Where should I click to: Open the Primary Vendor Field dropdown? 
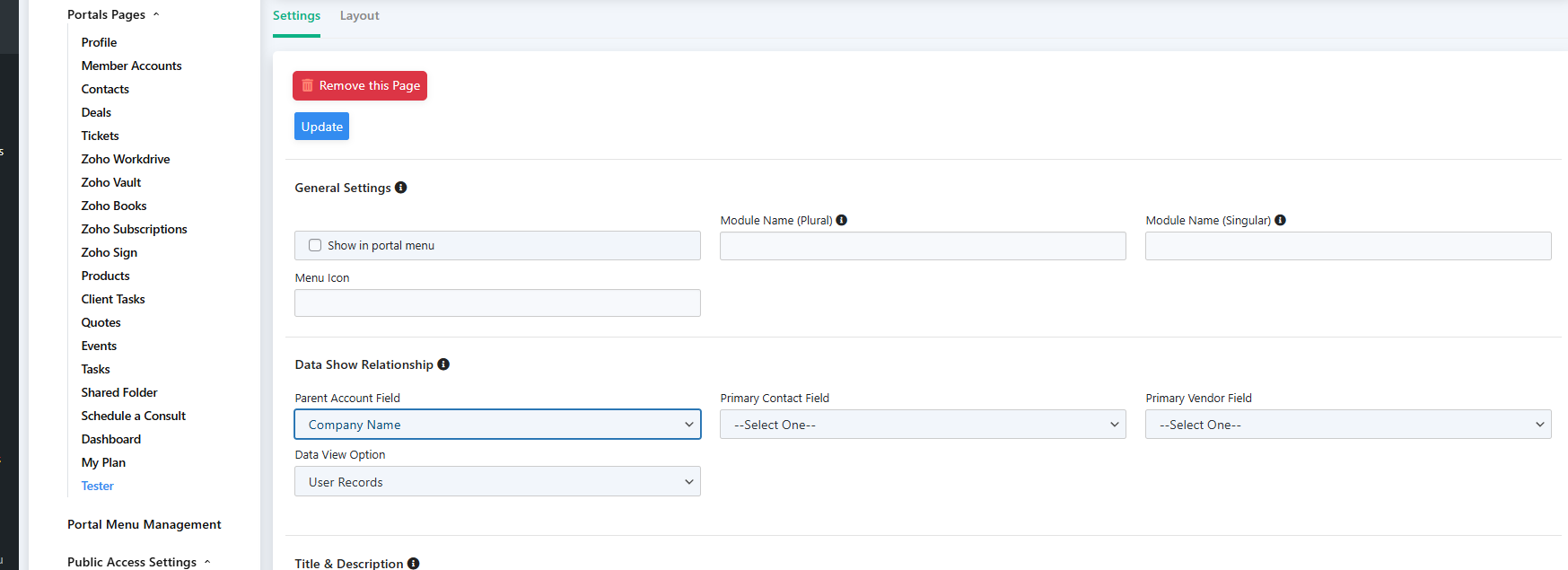[x=1348, y=425]
